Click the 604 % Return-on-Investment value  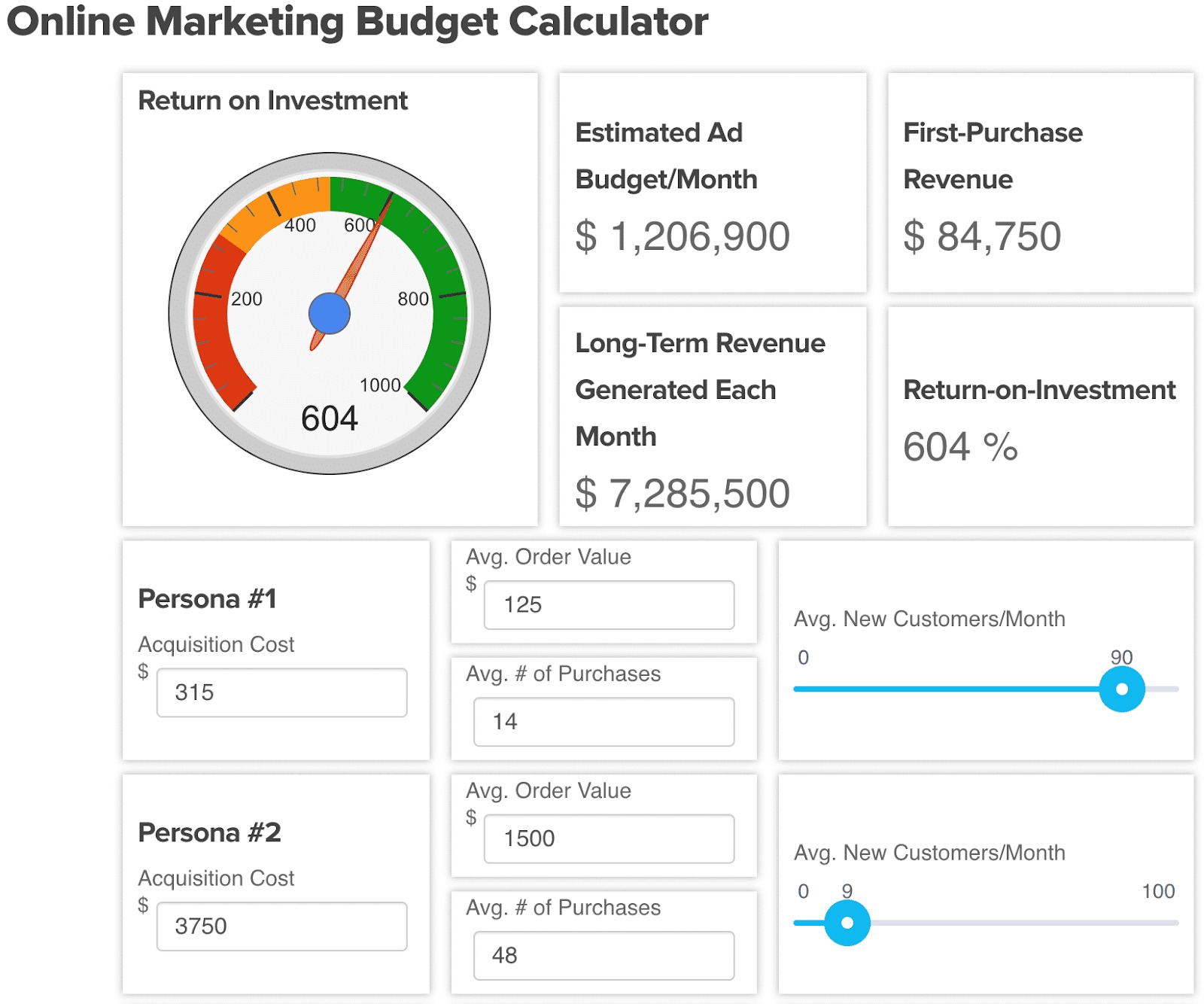[x=960, y=447]
